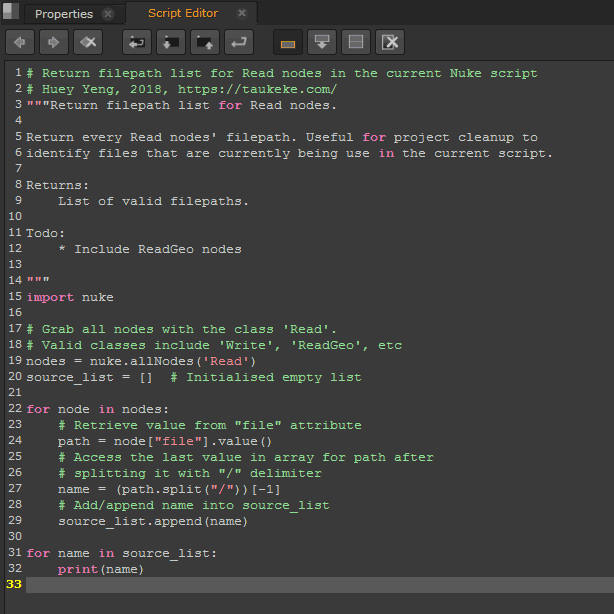Viewport: 614px width, 614px height.
Task: Click the closing triple-quote on line 14
Action: point(38,280)
